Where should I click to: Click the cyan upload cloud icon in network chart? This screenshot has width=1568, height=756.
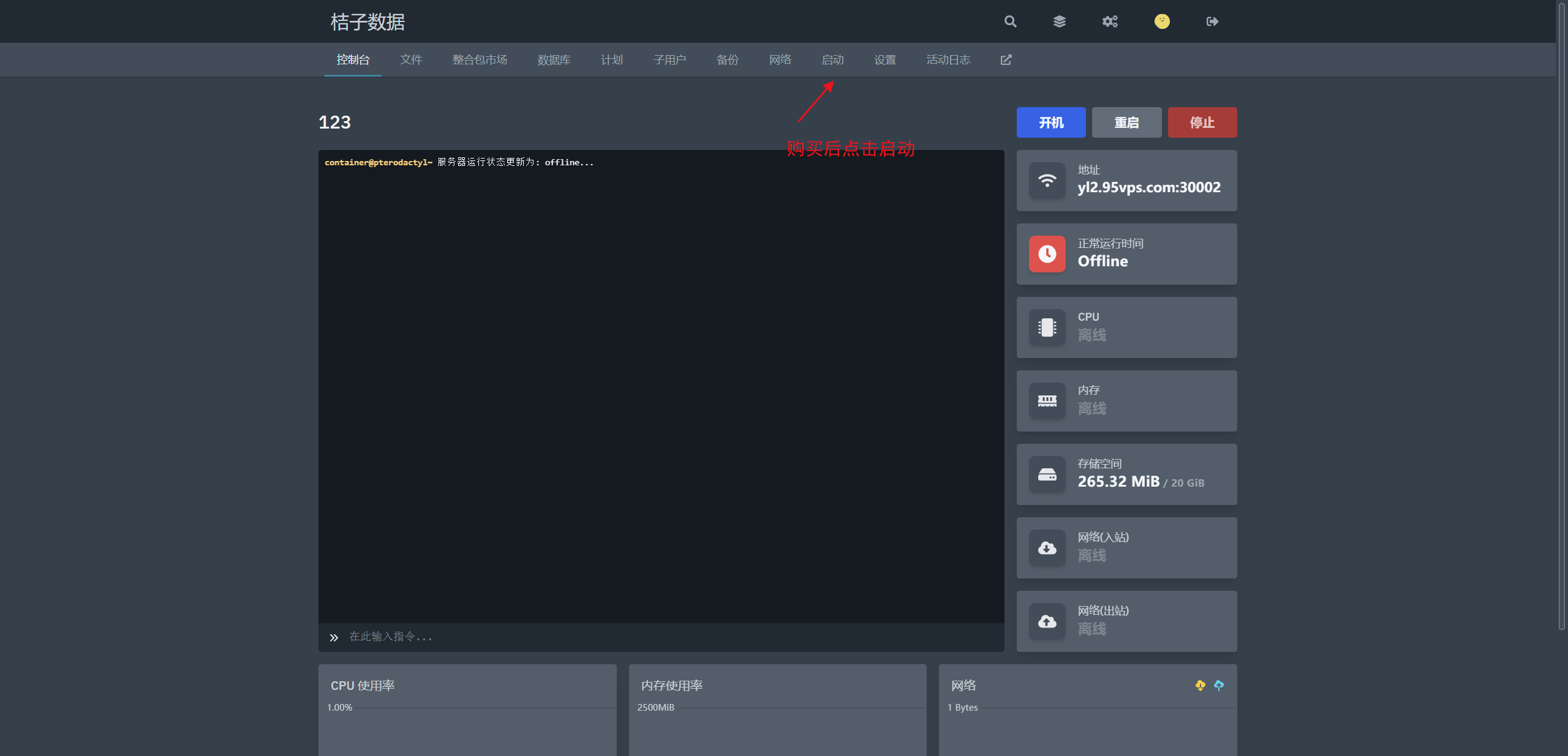point(1219,686)
